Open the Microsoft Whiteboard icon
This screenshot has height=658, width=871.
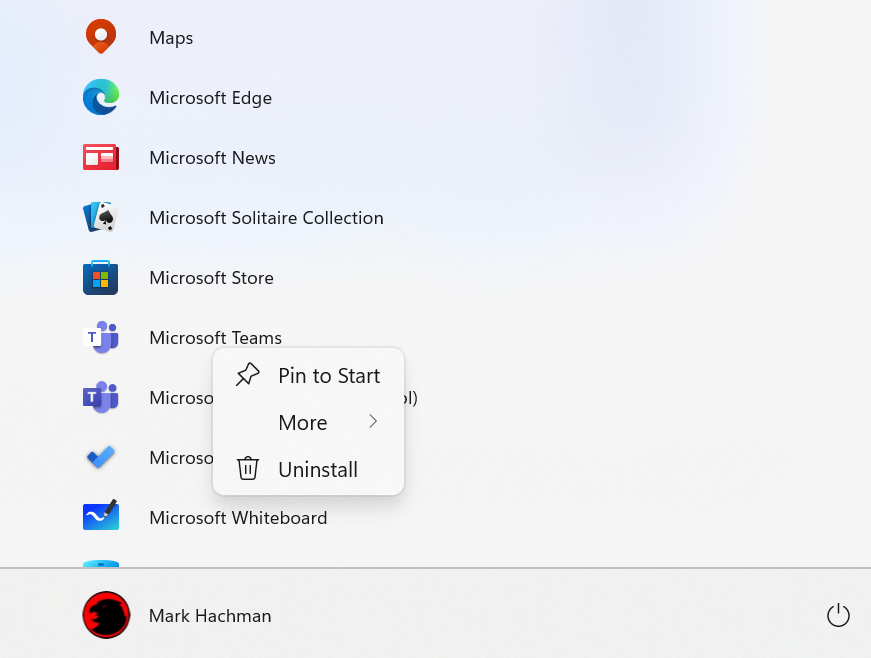[x=101, y=515]
